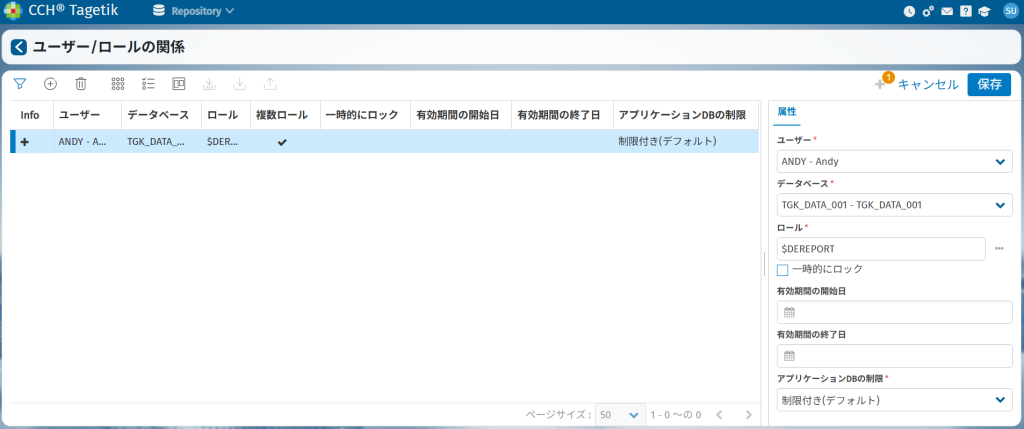
Task: Select the 属性 tab
Action: [787, 112]
